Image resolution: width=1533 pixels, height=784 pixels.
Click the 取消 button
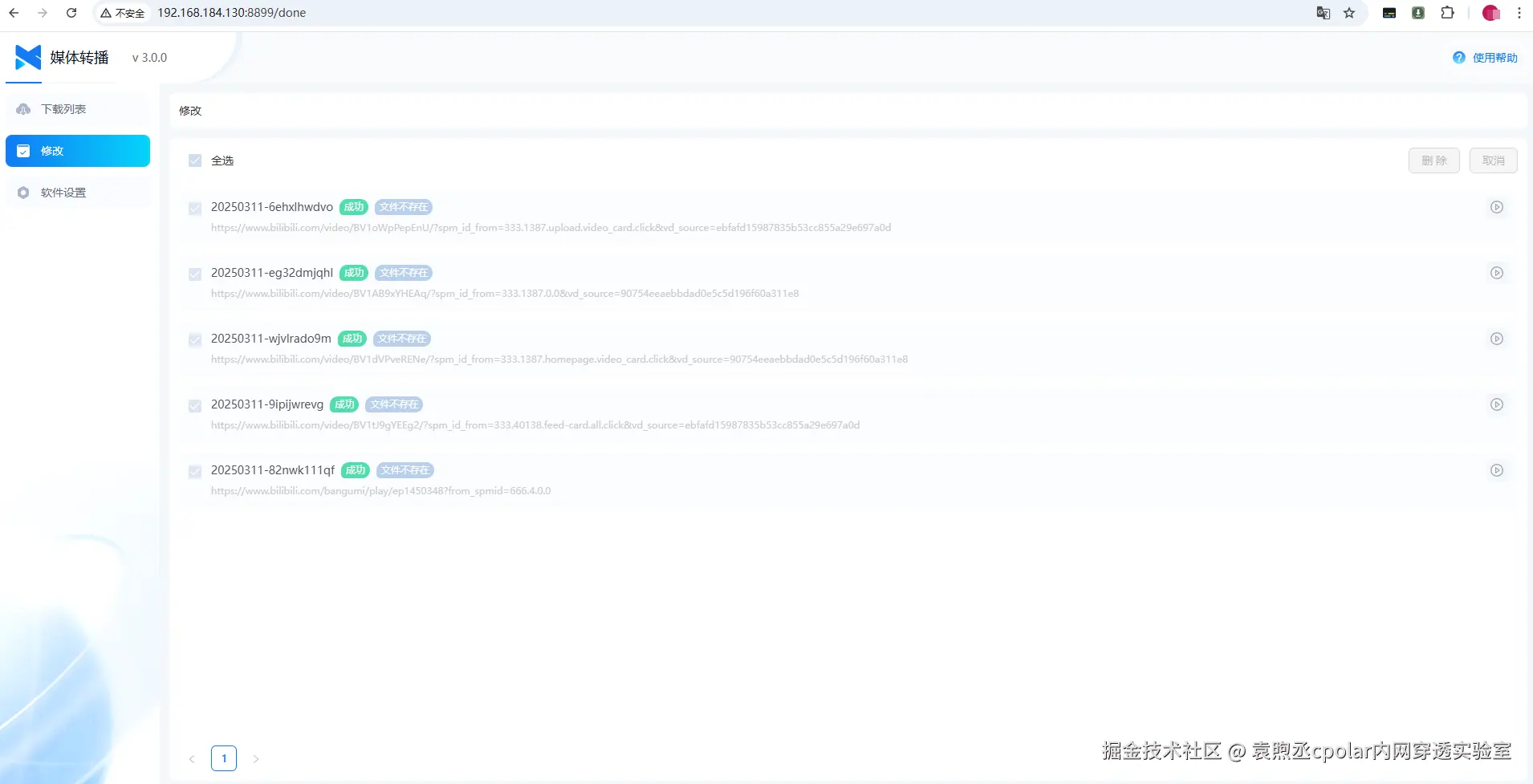[1493, 160]
